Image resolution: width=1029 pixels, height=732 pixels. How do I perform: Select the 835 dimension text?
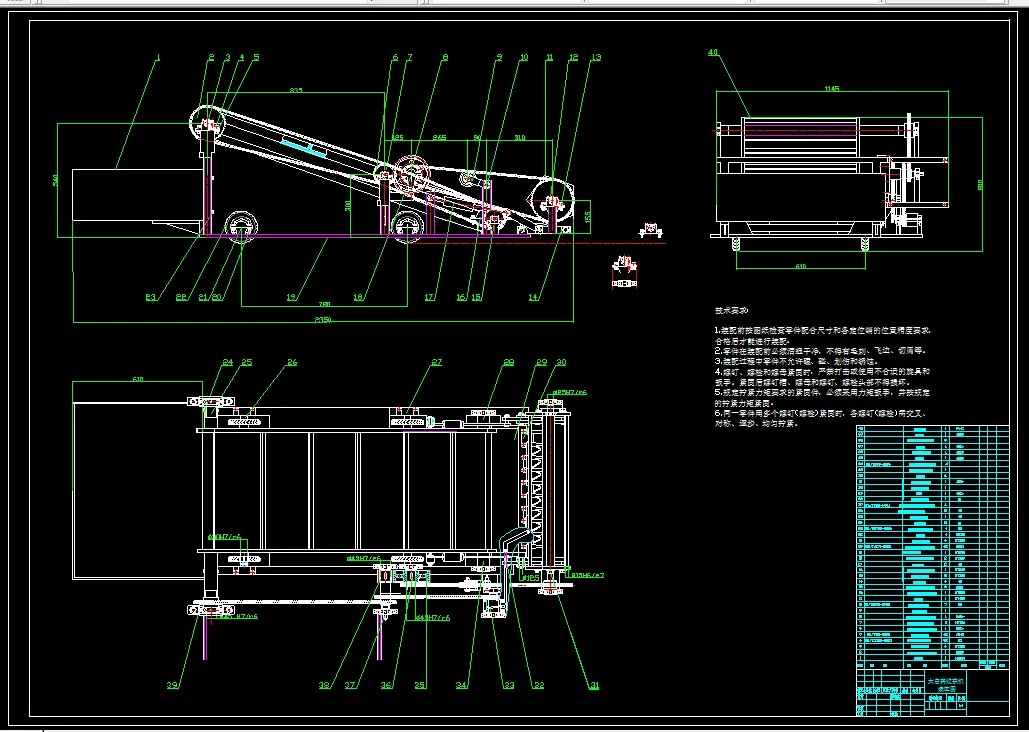(x=296, y=90)
